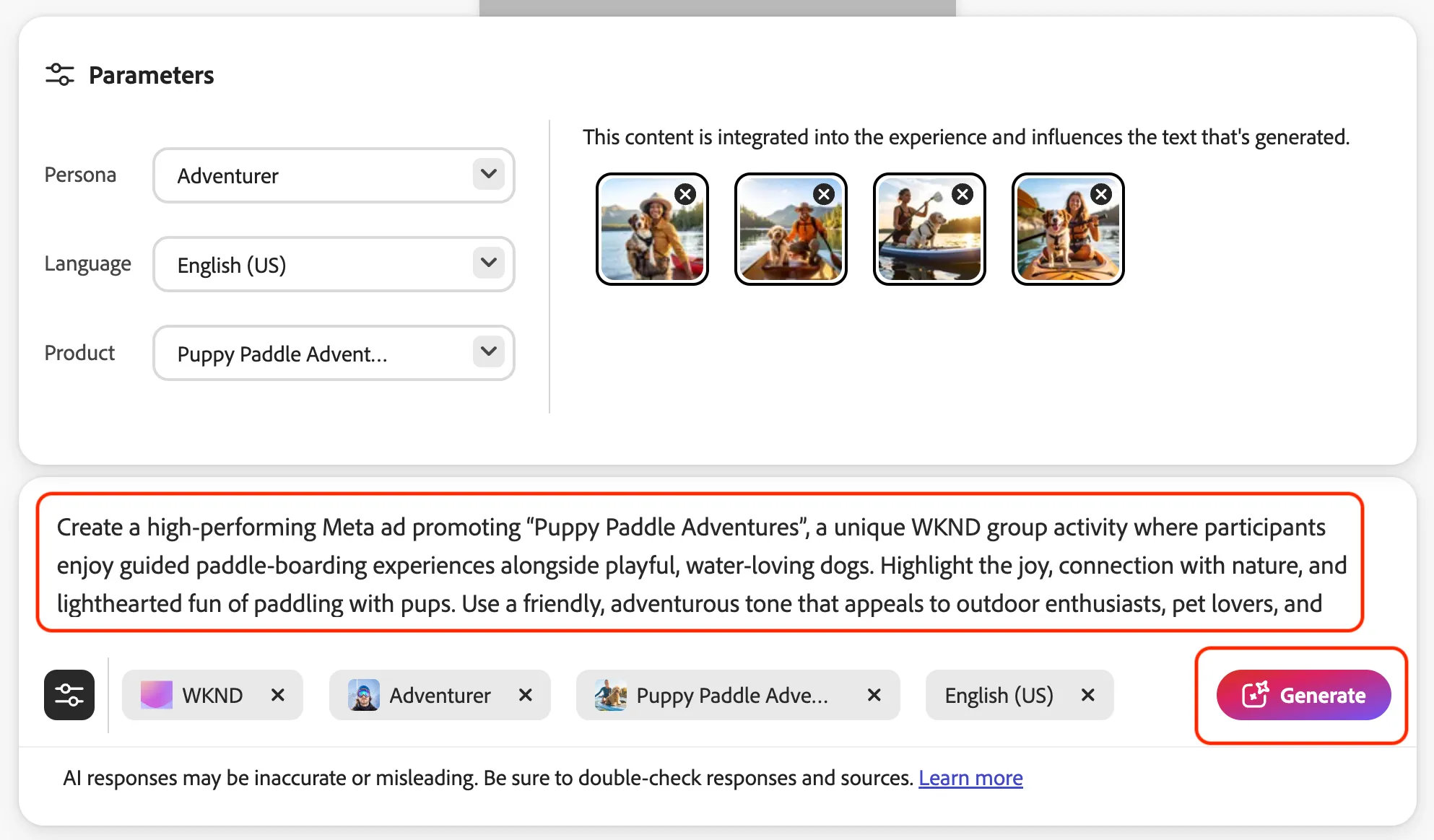Open the Product dropdown Puppy Paddle Advent...

tap(334, 353)
